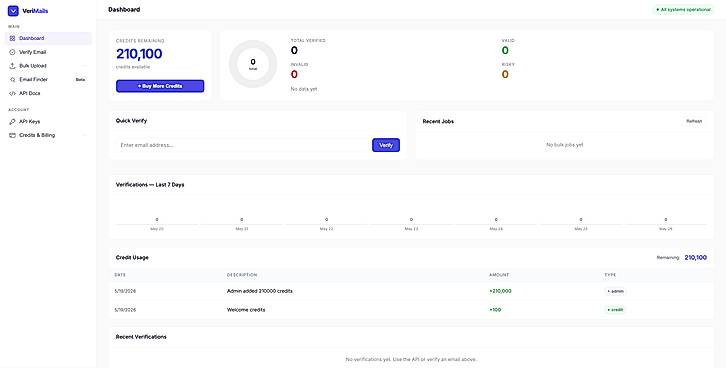Viewport: 726px width, 368px height.
Task: Refresh the Recent Jobs list
Action: [694, 121]
